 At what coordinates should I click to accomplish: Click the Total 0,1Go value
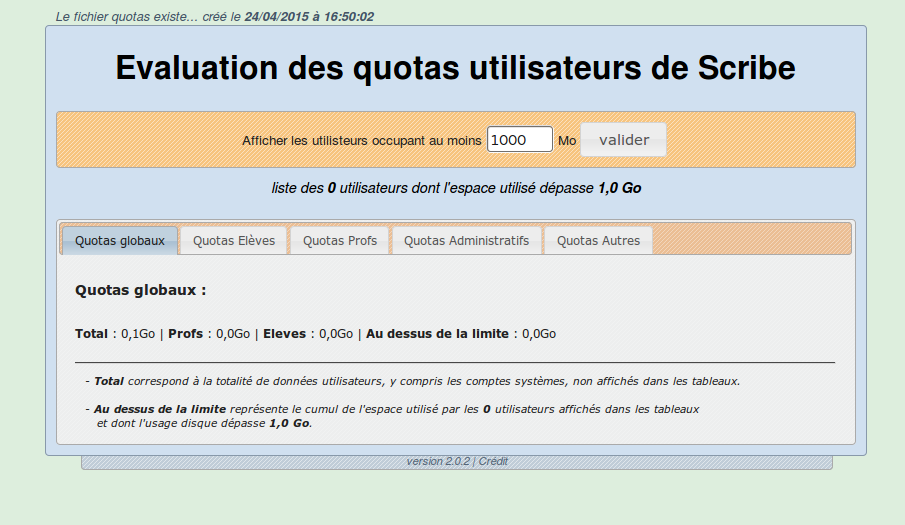click(x=115, y=334)
